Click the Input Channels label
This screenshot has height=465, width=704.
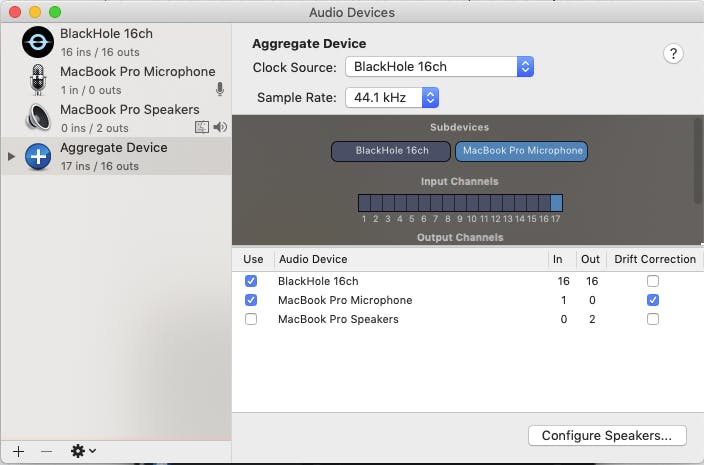click(459, 181)
